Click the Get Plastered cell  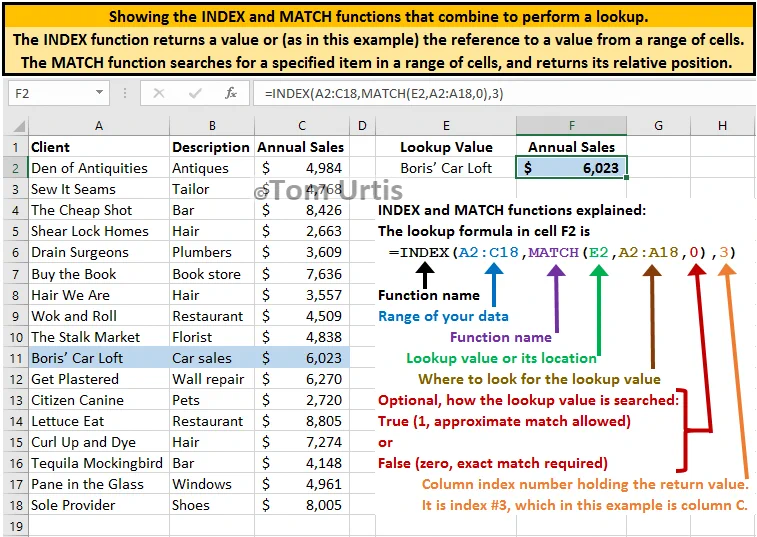coord(99,379)
